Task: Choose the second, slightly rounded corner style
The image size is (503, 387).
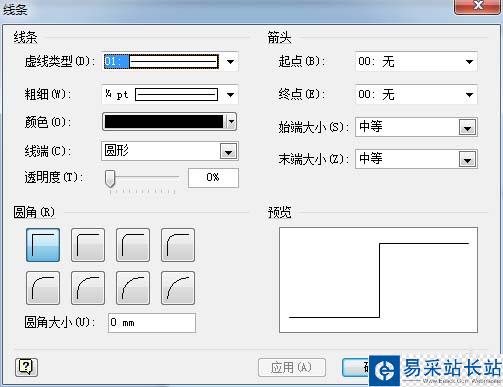Action: (x=88, y=245)
